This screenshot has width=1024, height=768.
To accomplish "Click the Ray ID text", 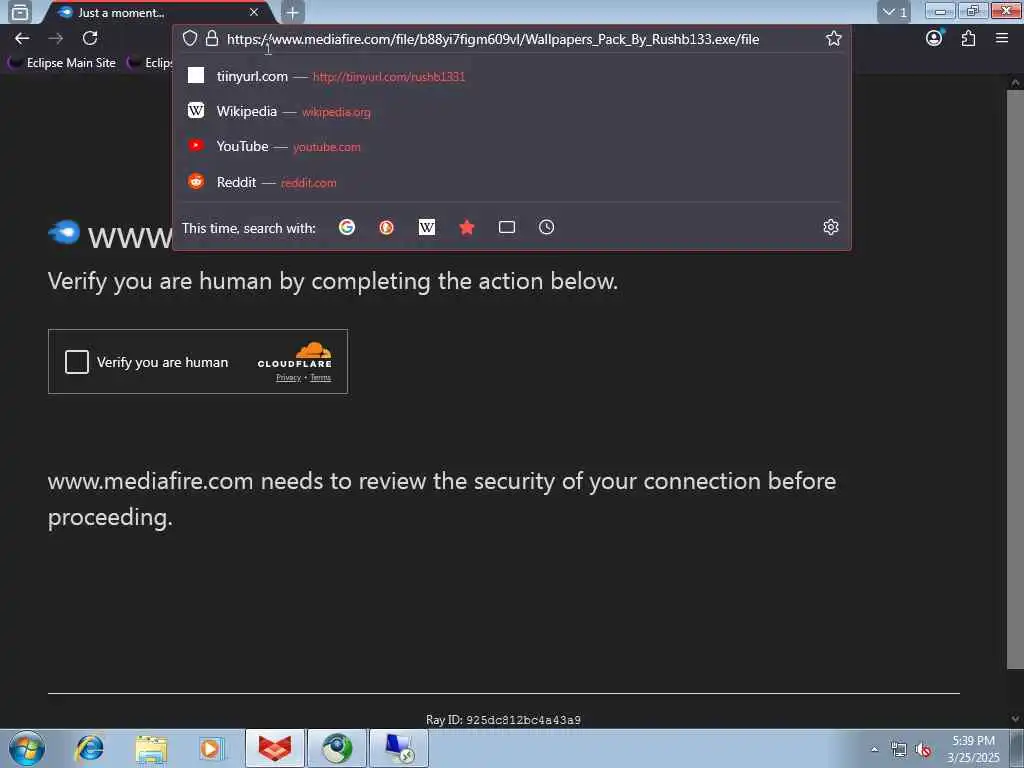I will (504, 720).
